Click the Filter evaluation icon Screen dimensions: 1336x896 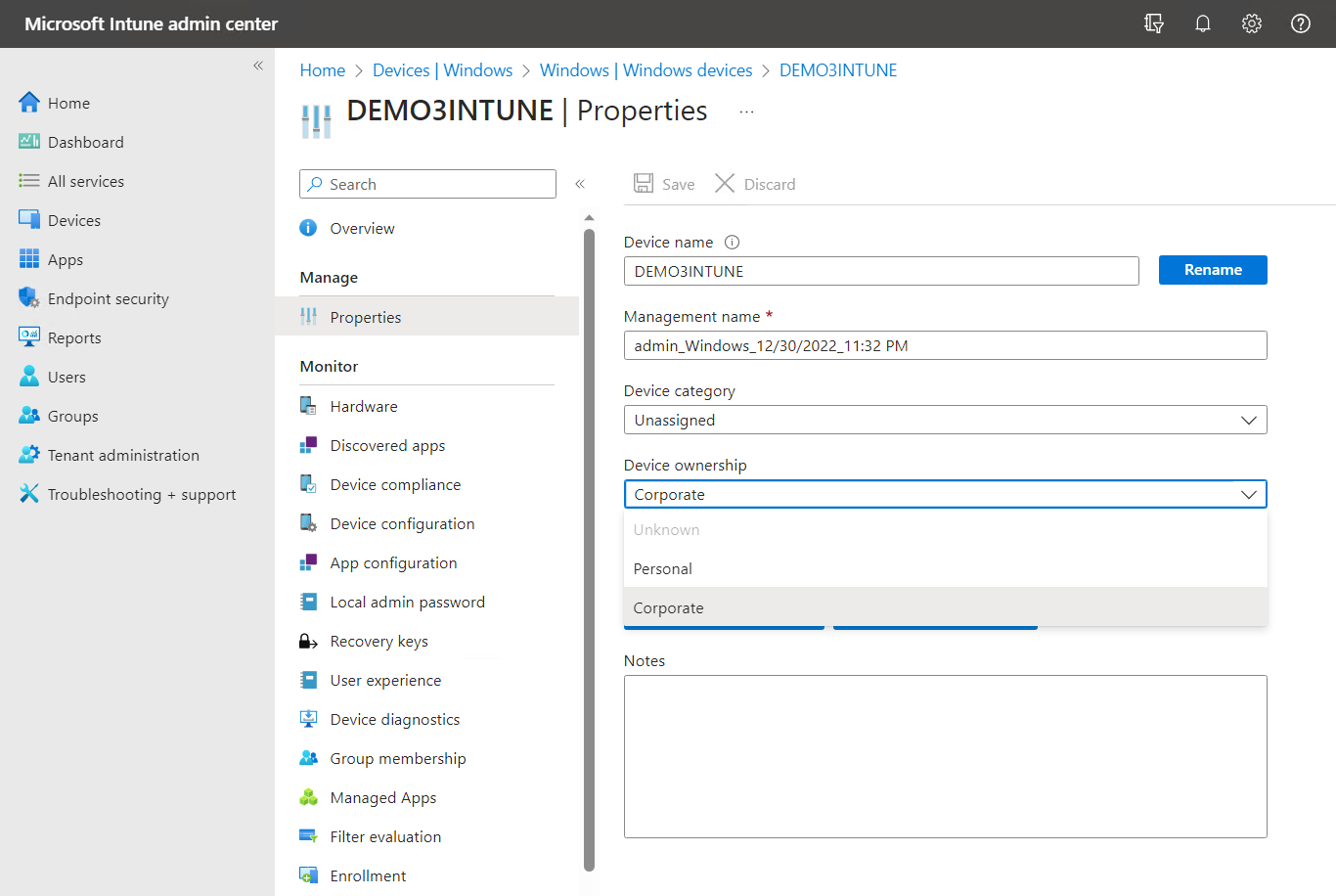pos(308,836)
